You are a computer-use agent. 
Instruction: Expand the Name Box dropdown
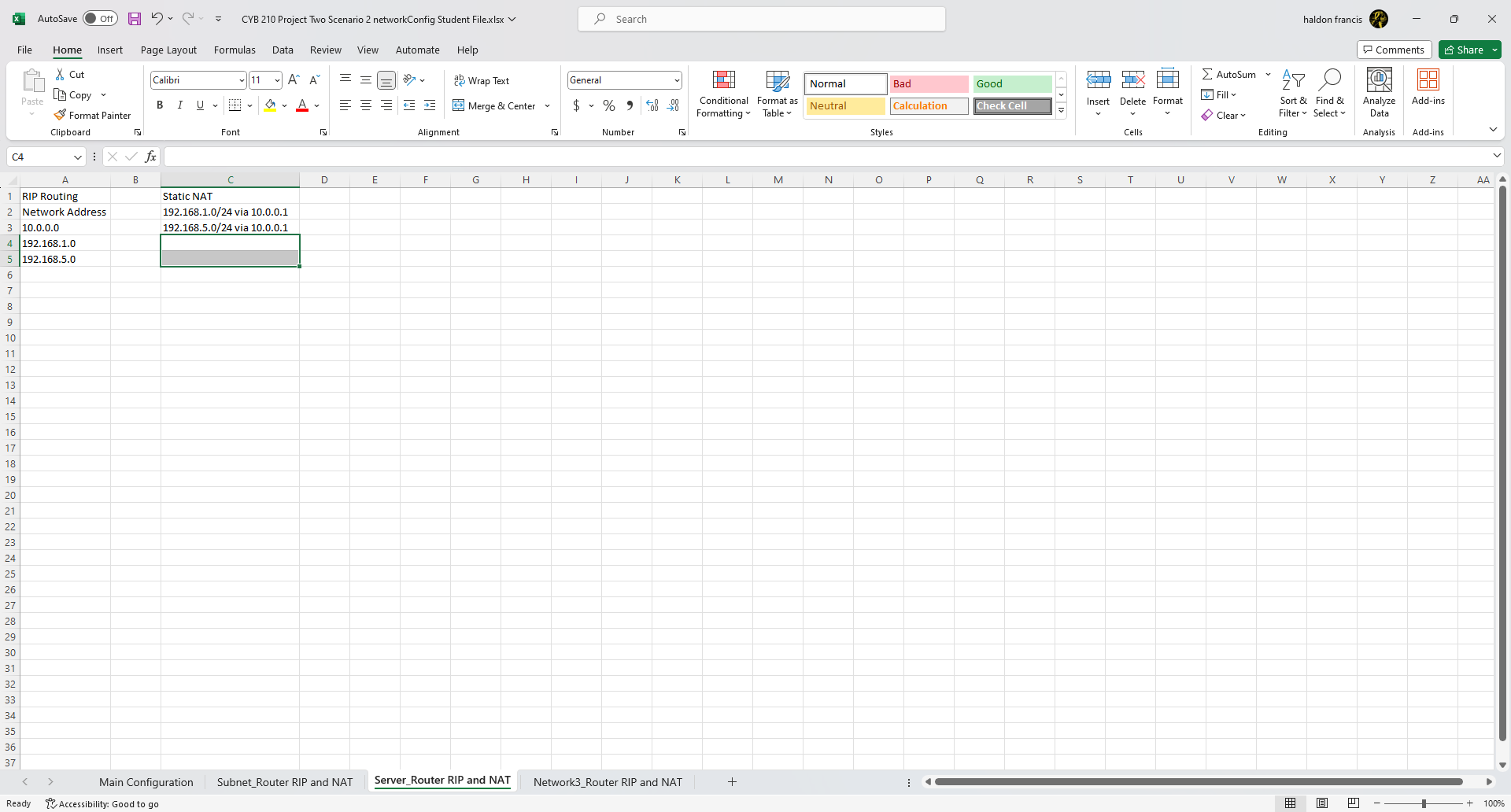click(78, 157)
